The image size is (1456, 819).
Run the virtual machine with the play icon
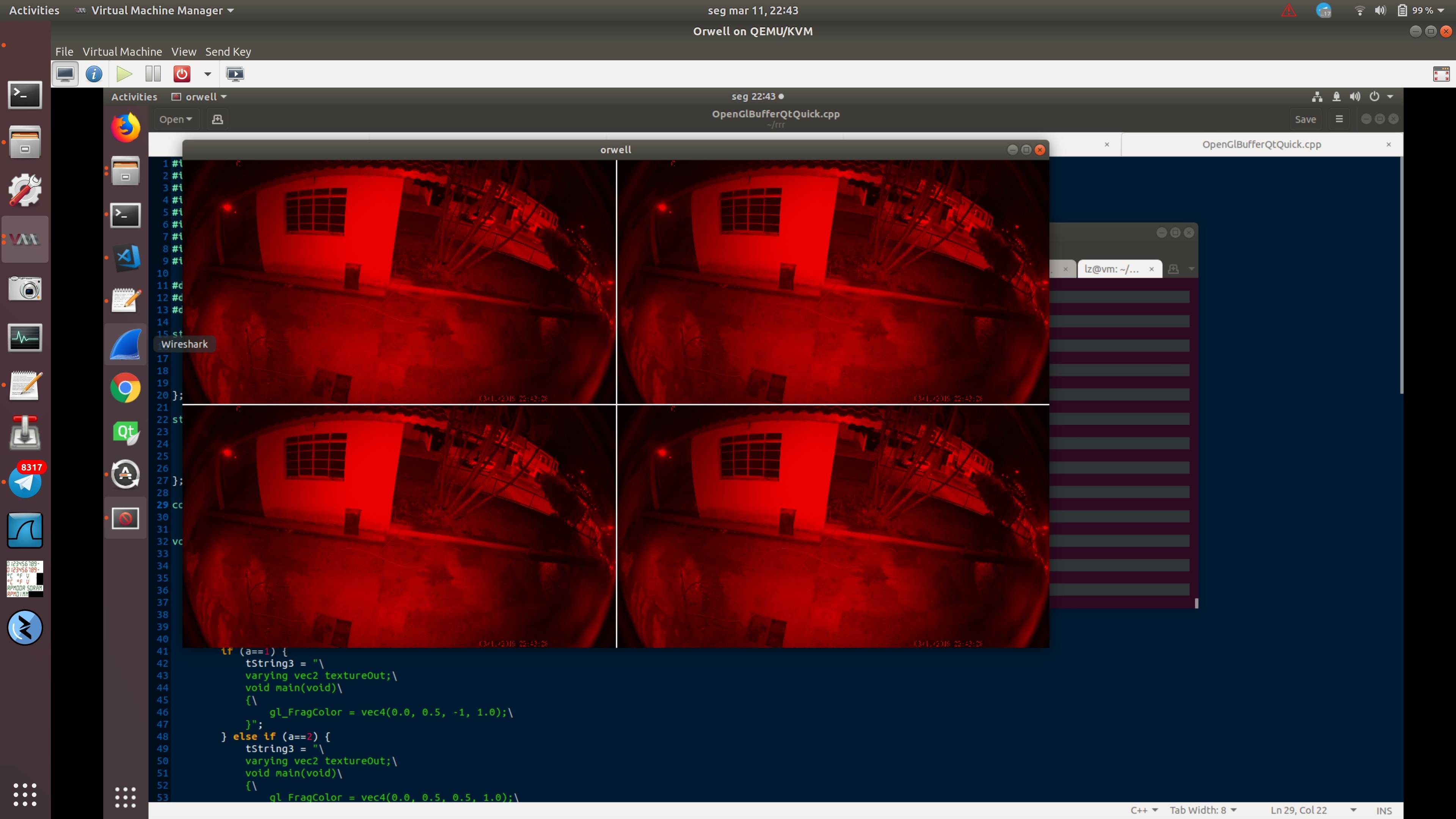(x=124, y=74)
